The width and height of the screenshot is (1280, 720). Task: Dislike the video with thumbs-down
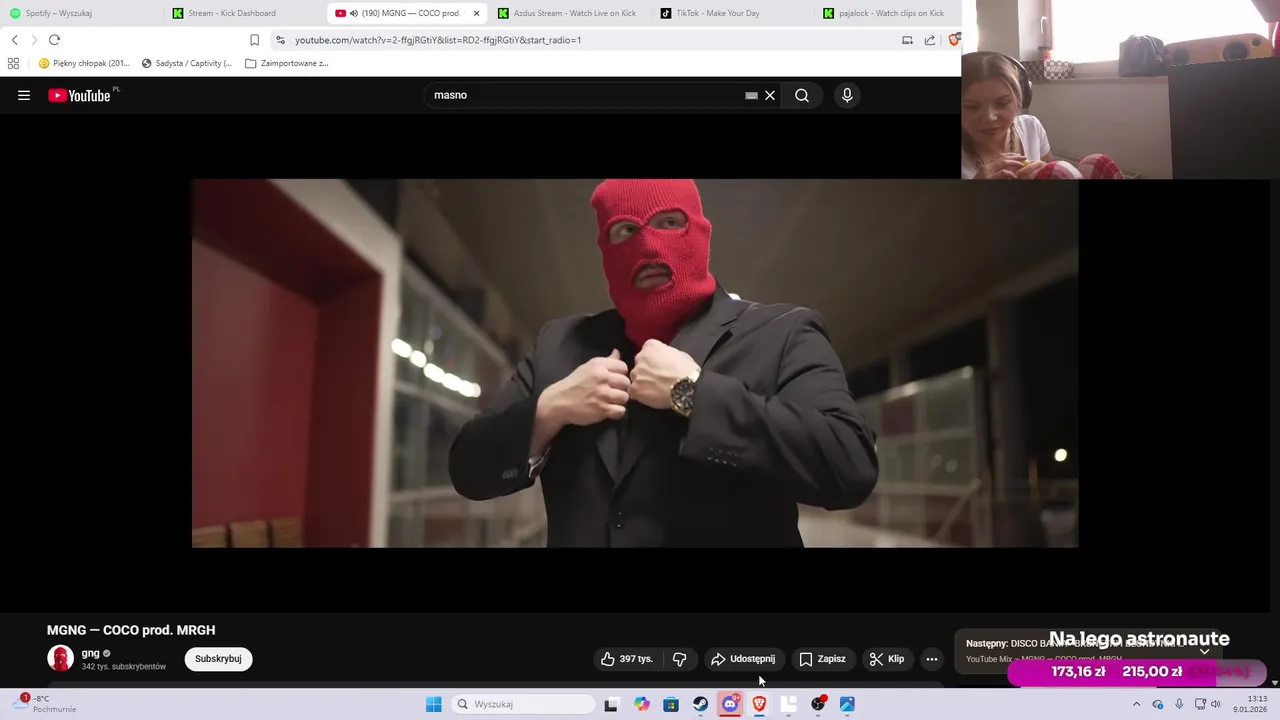click(x=679, y=659)
